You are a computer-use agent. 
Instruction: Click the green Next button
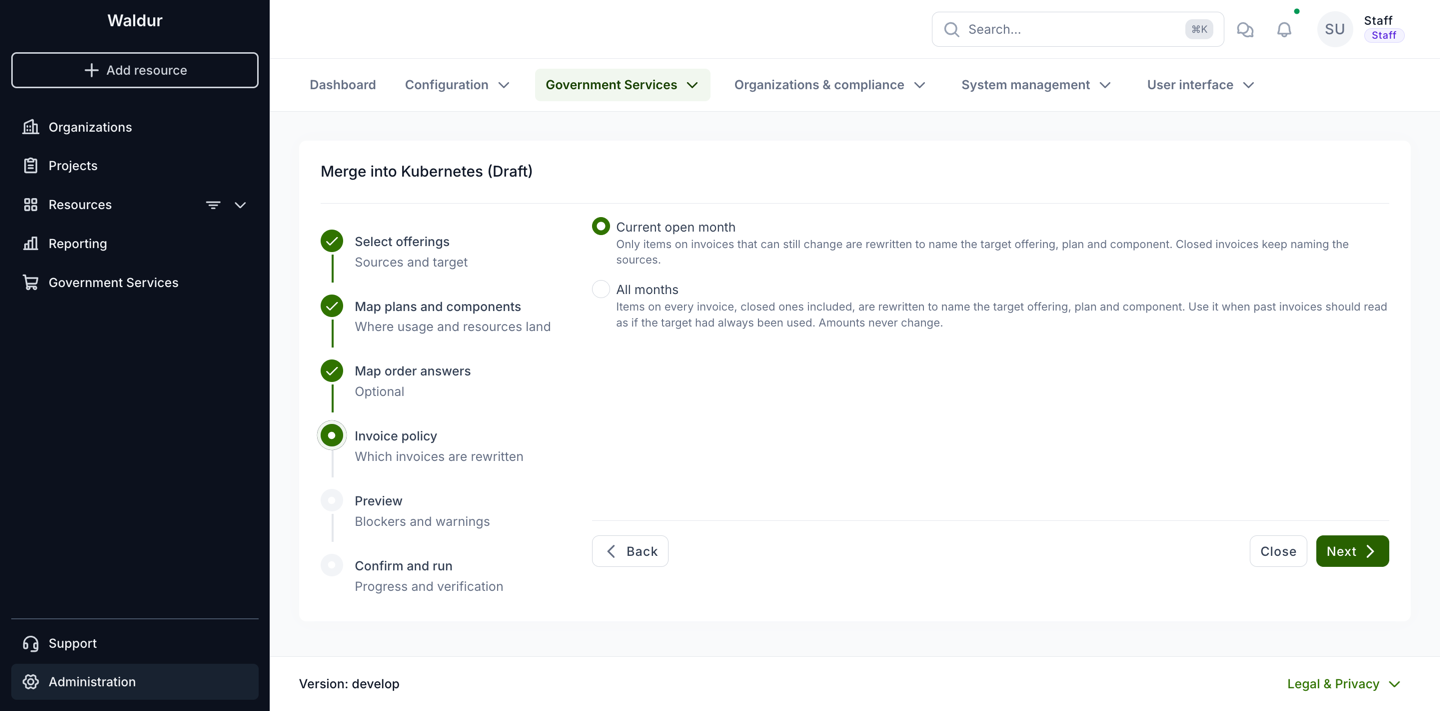click(1352, 551)
